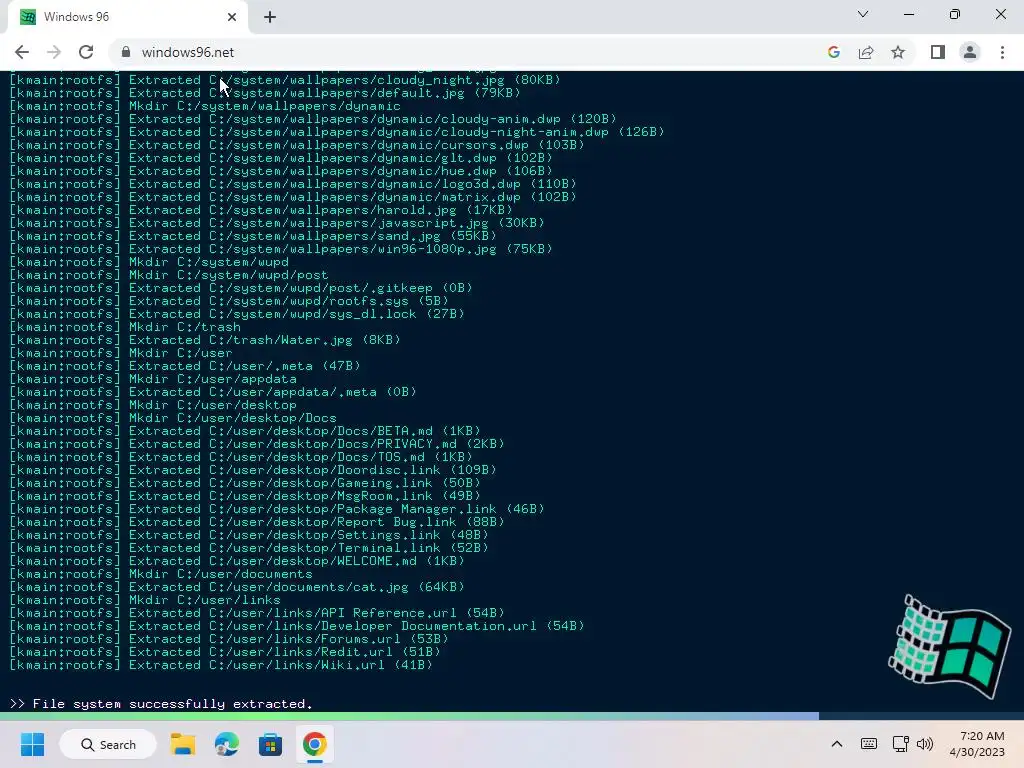Click the WELCOME.md (1KB) line

tap(237, 561)
